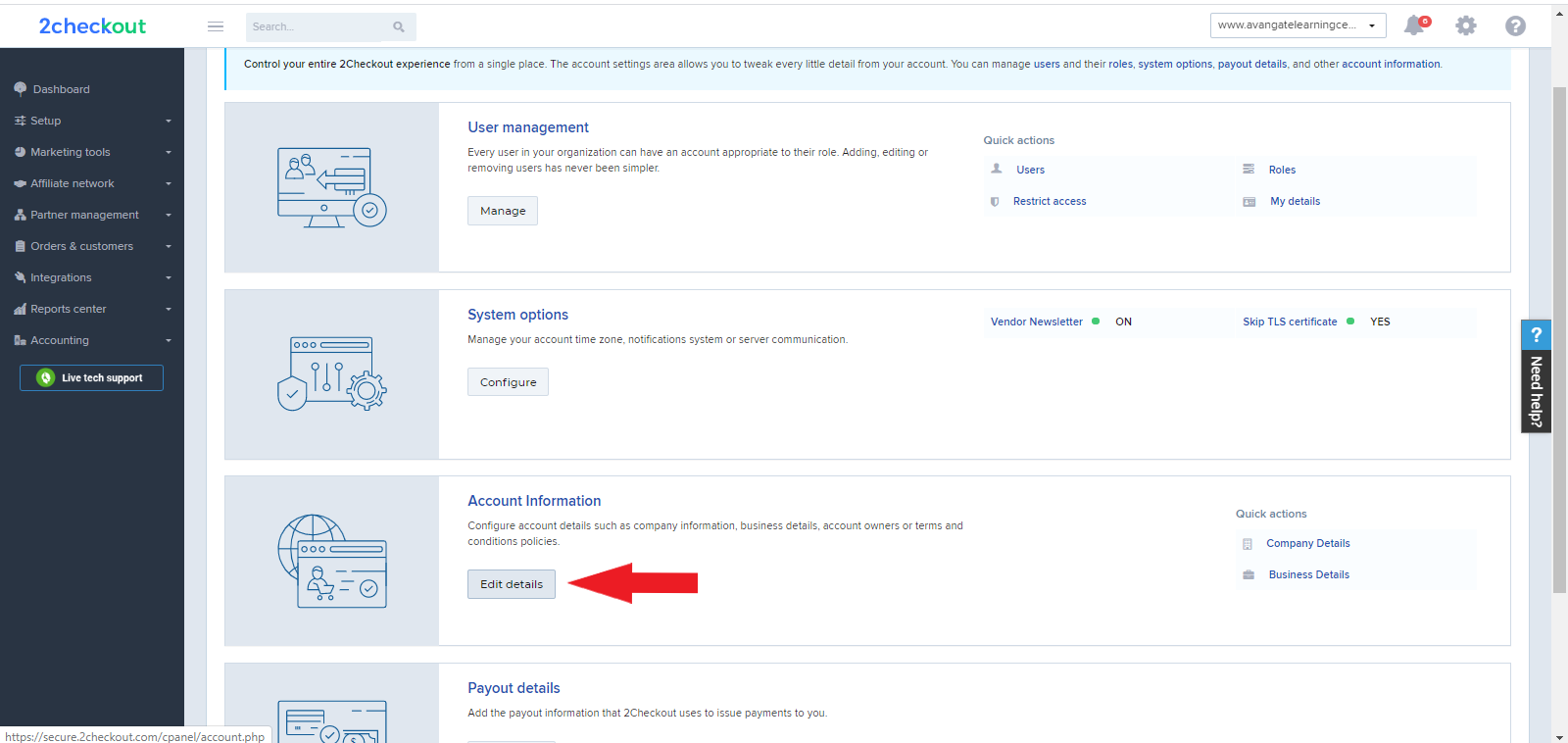The height and width of the screenshot is (743, 1568).
Task: Click the Users person icon
Action: [x=997, y=169]
